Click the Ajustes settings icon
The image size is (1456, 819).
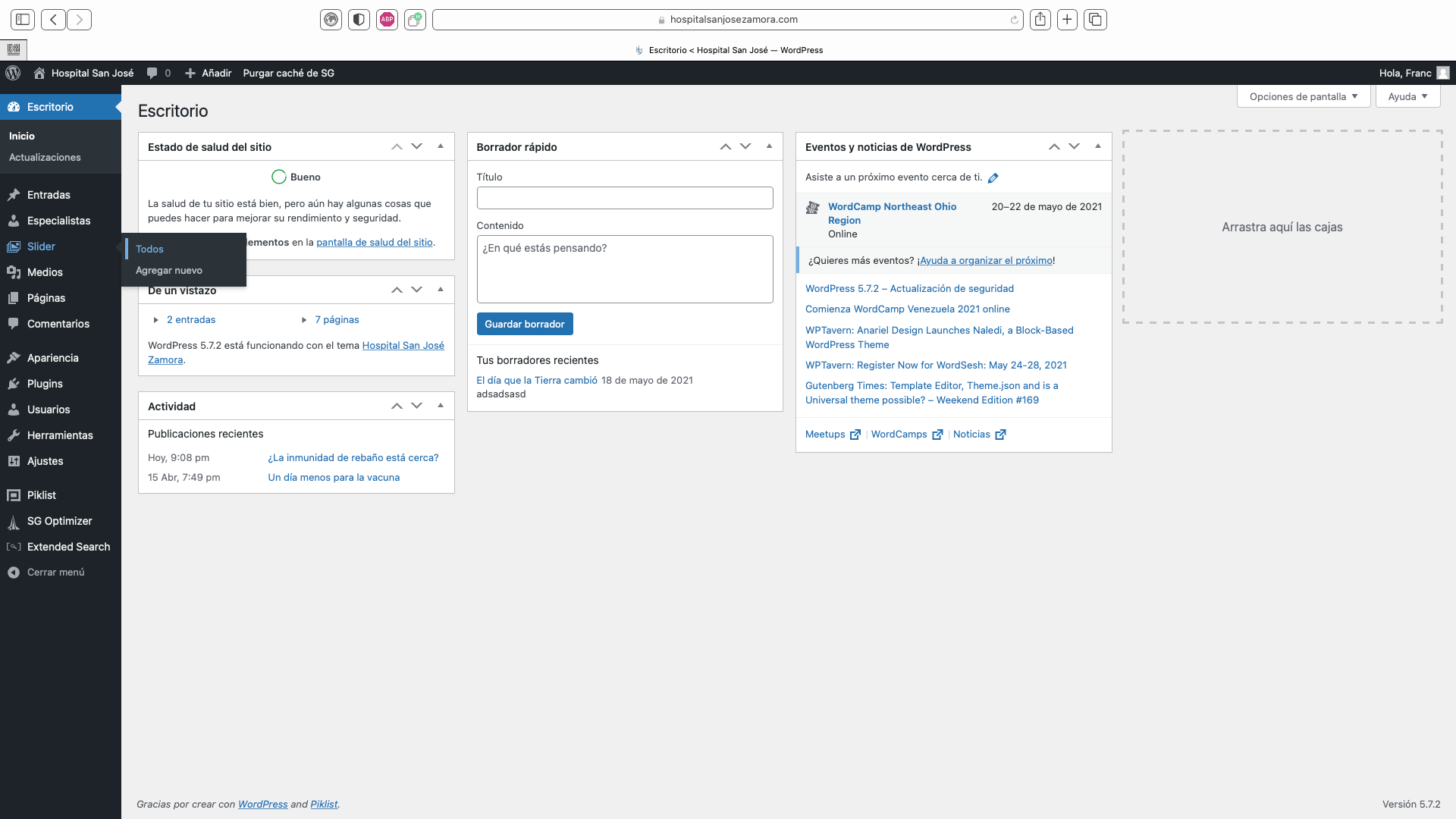coord(14,461)
